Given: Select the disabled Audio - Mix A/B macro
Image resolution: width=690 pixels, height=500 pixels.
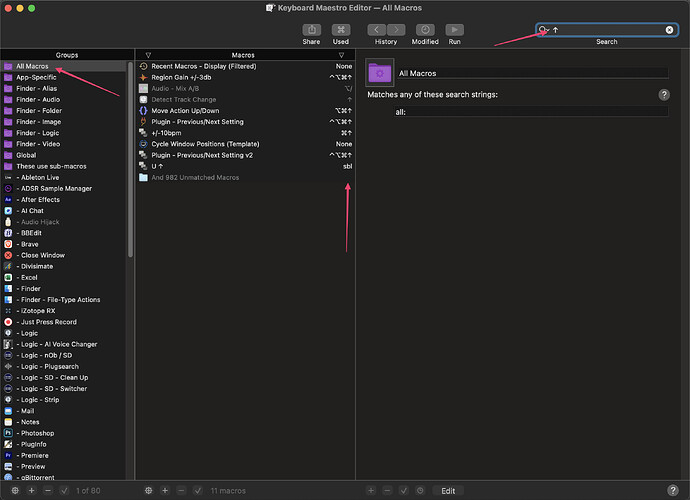Looking at the screenshot, I should pyautogui.click(x=245, y=88).
